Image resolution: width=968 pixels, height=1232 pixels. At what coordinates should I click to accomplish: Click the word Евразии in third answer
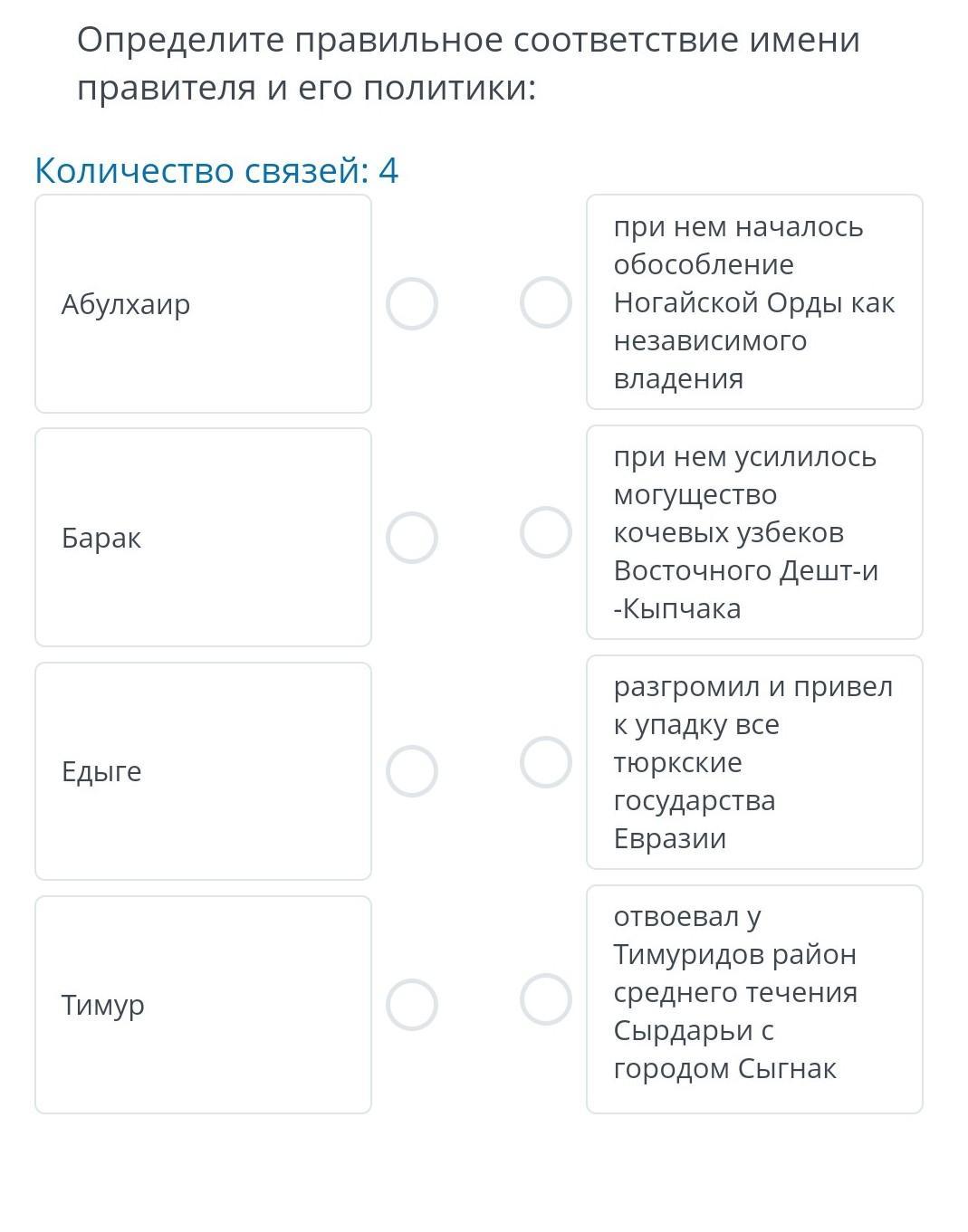670,838
